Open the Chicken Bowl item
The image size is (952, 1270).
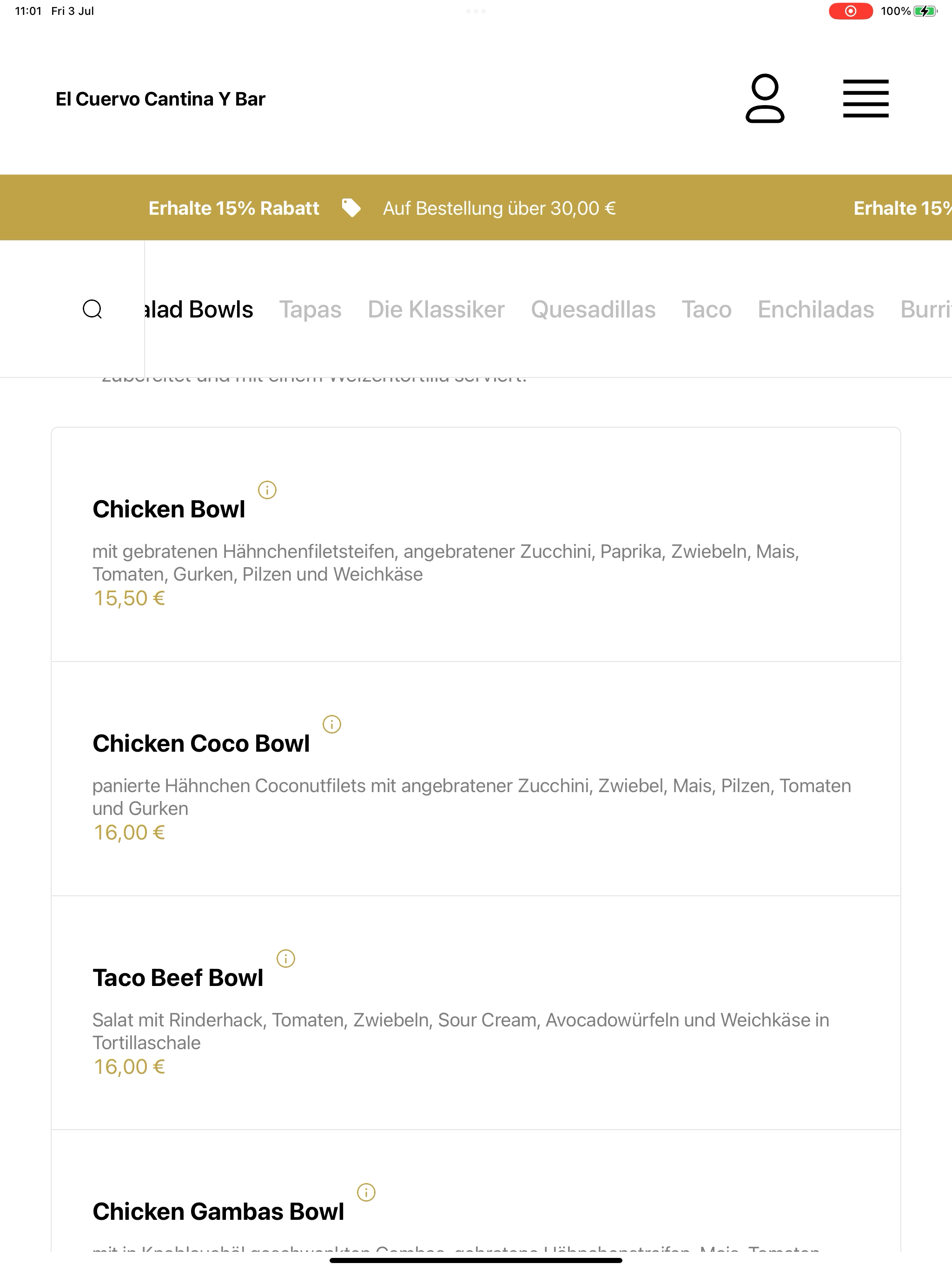click(476, 544)
